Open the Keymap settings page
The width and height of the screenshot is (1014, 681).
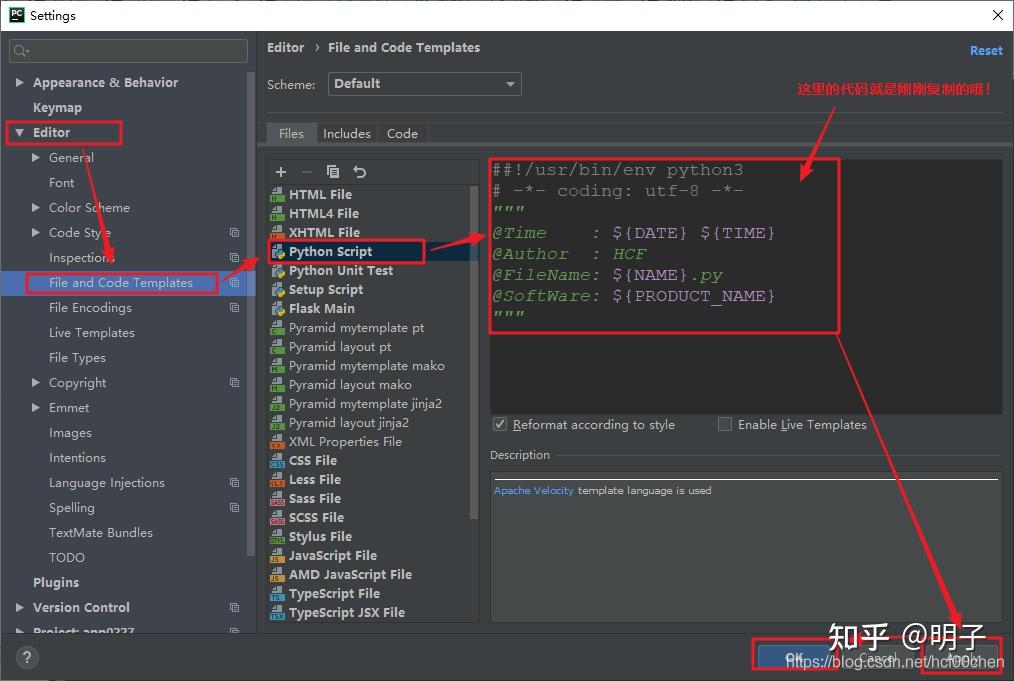pyautogui.click(x=58, y=107)
